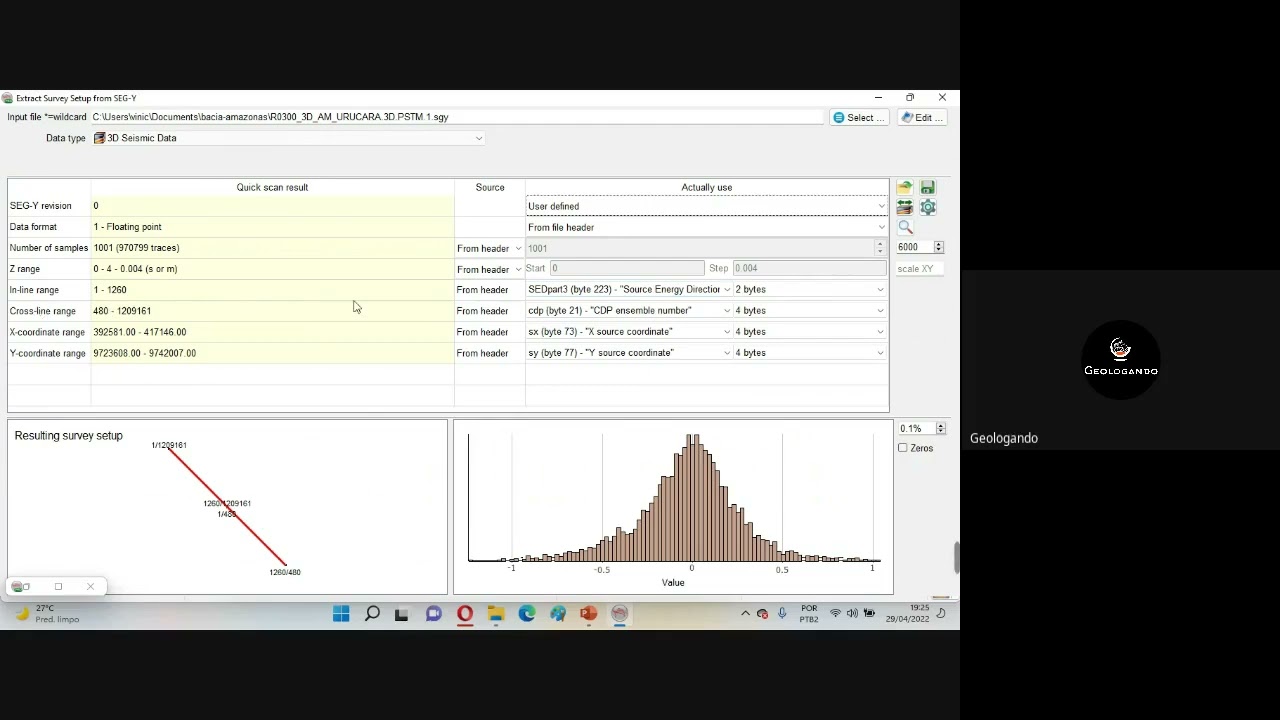Viewport: 1280px width, 720px height.
Task: Click the scale XY field
Action: (919, 268)
